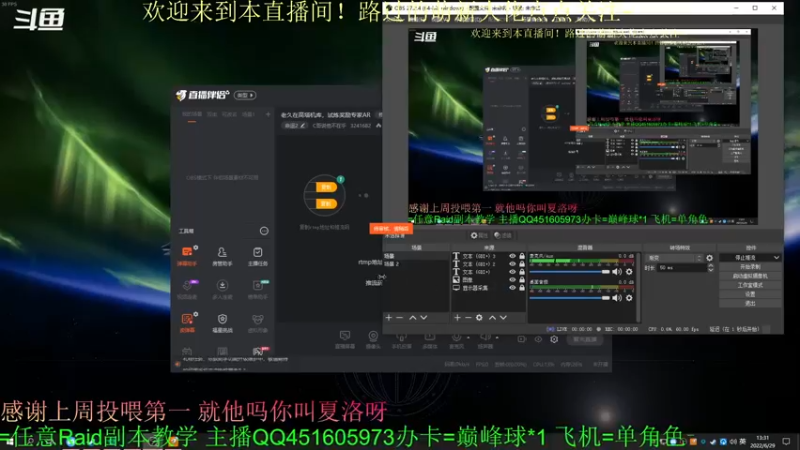
Task: Toggle lock on 图像 source
Action: point(522,280)
